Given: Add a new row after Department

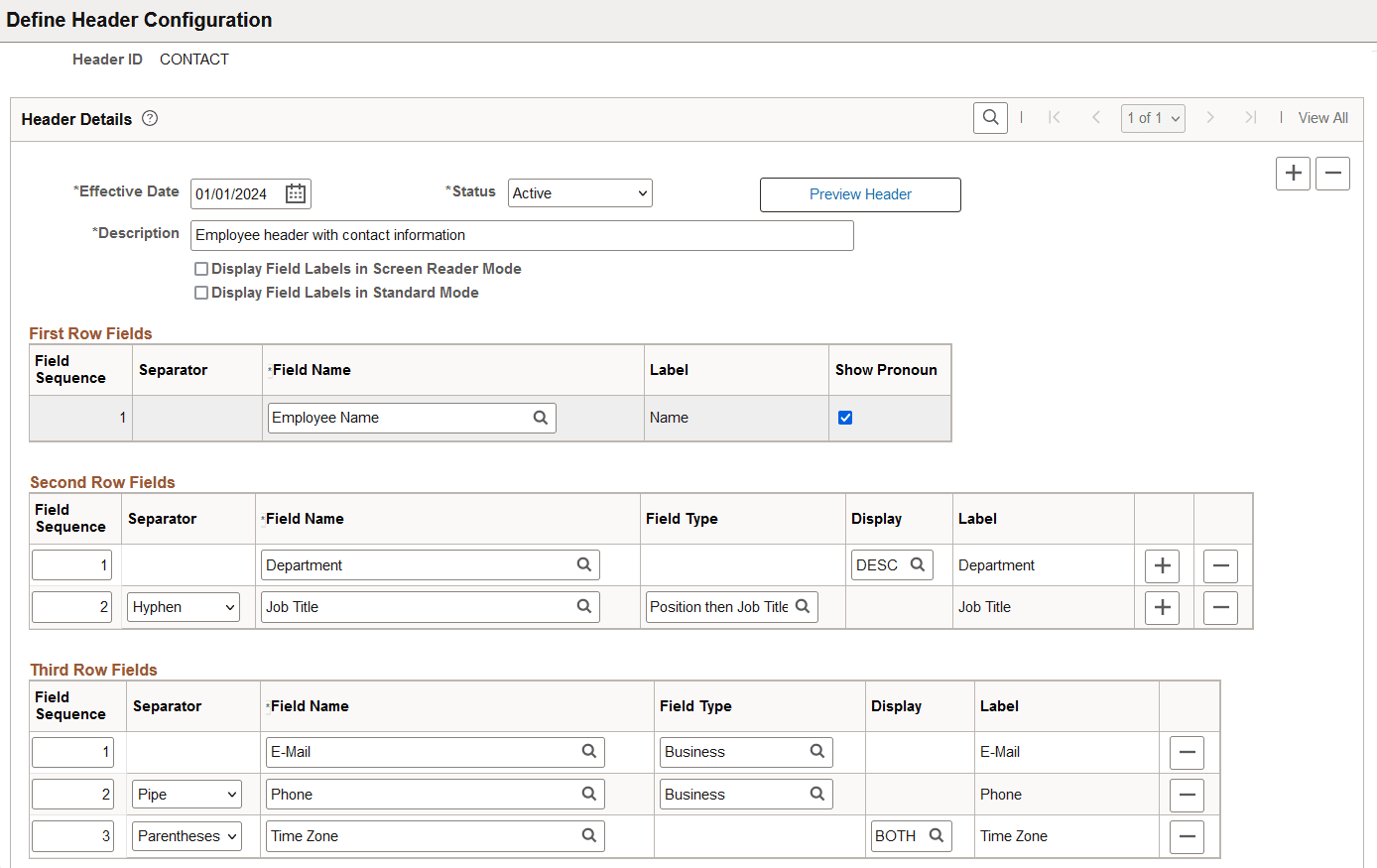Looking at the screenshot, I should pyautogui.click(x=1162, y=564).
